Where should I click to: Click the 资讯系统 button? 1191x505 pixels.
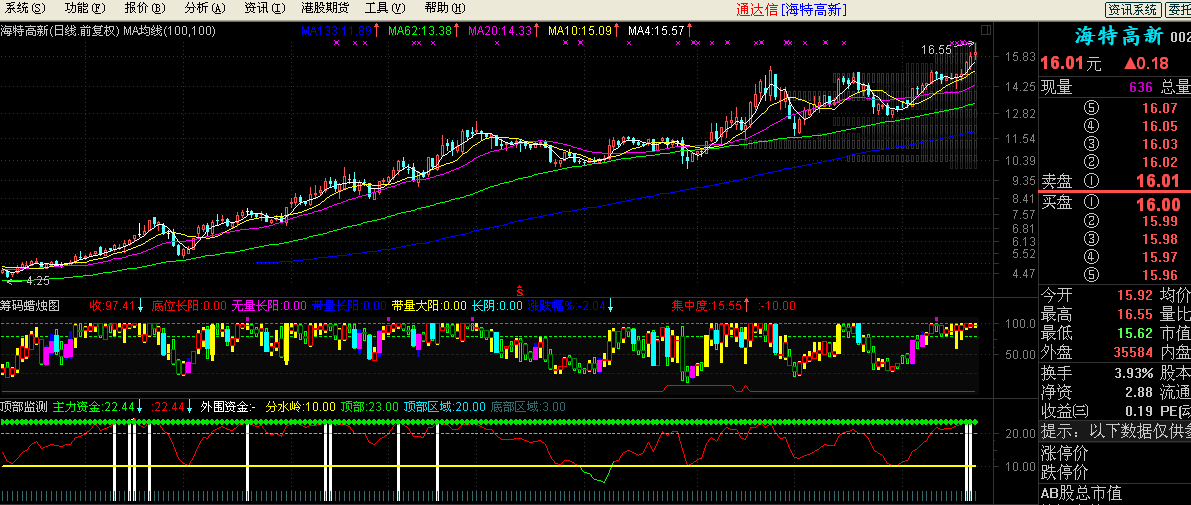1133,10
